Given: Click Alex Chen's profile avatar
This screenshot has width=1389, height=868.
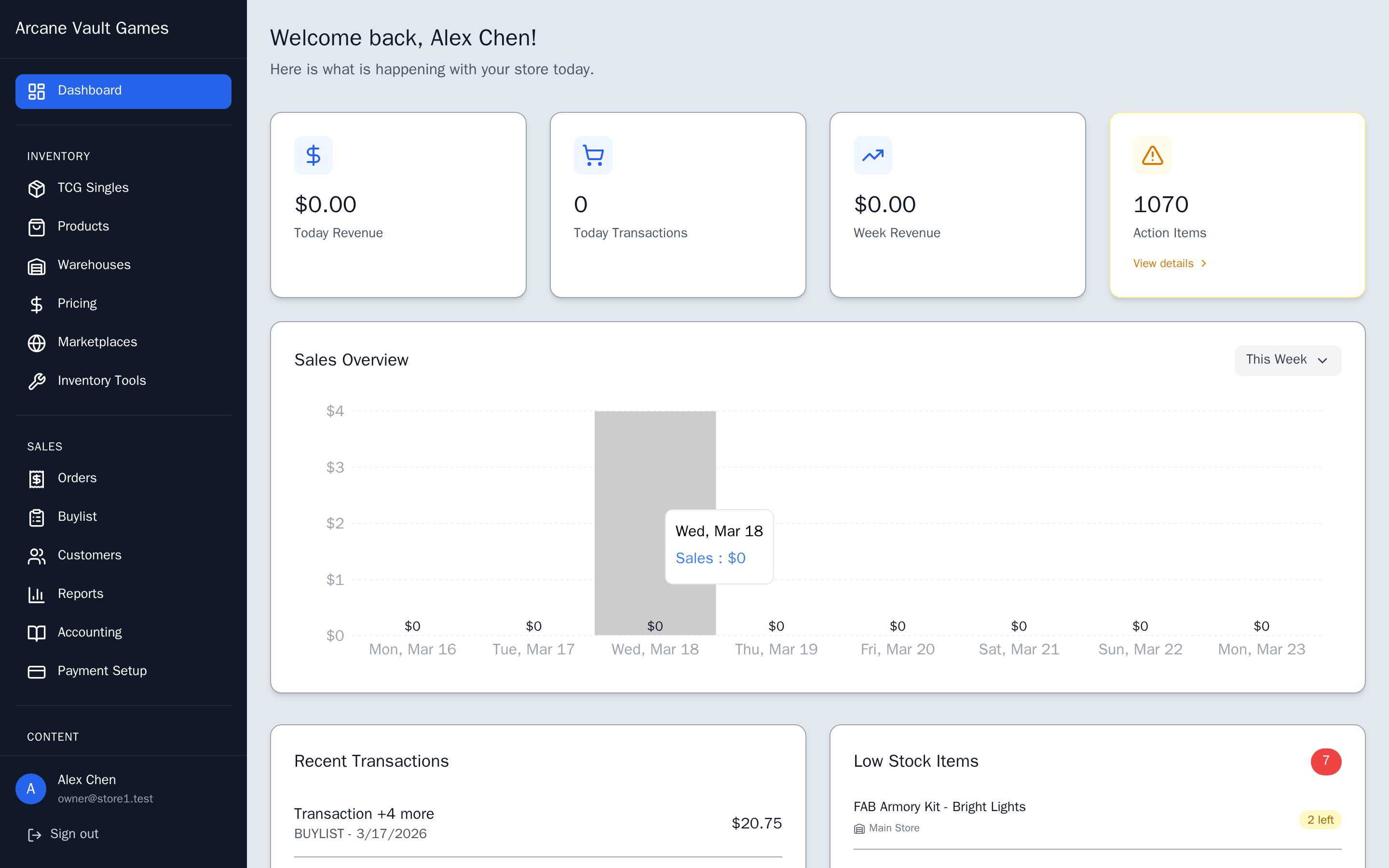Looking at the screenshot, I should click(30, 788).
